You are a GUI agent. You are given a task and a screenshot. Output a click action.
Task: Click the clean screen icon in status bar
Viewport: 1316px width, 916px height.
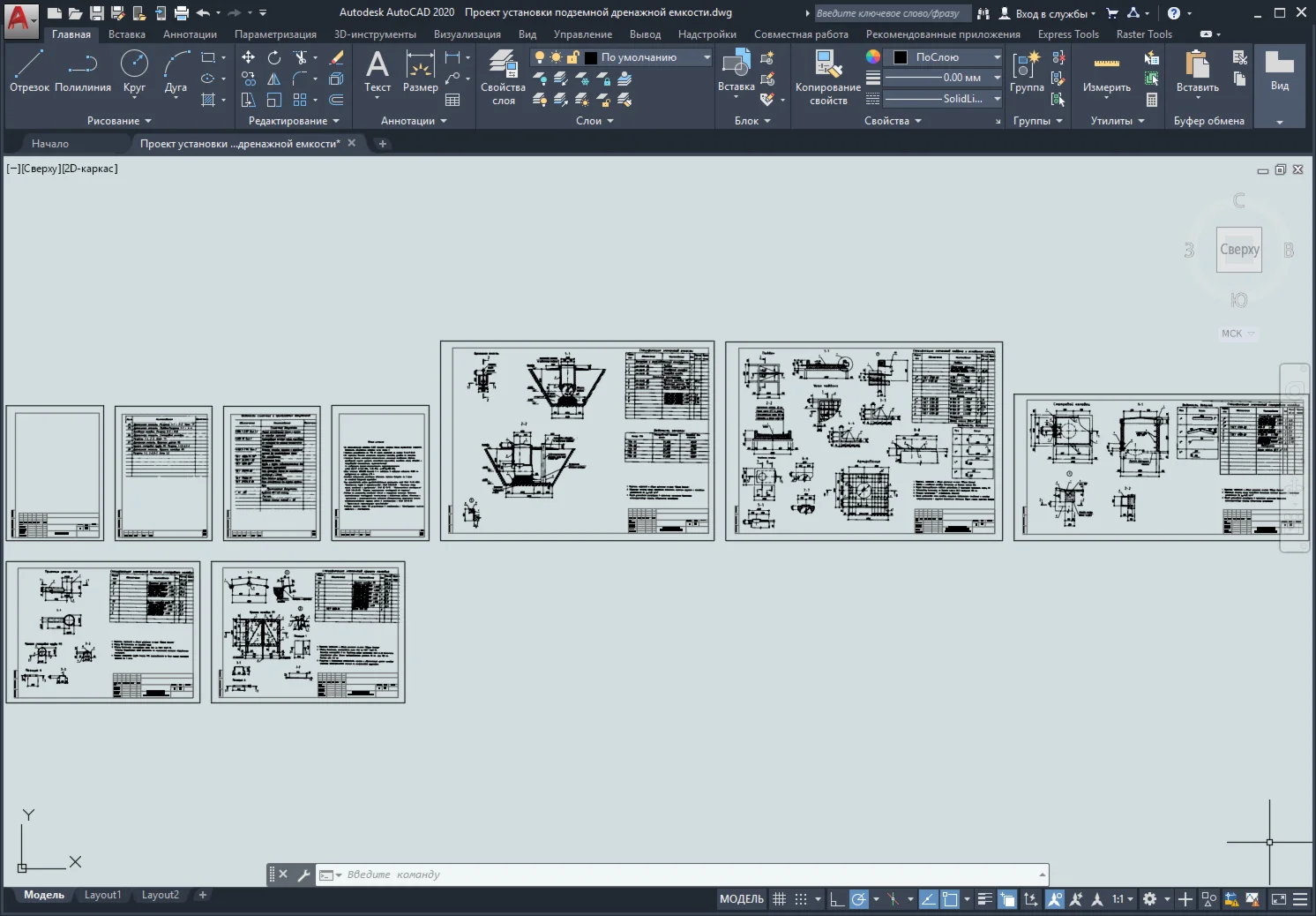pyautogui.click(x=1278, y=899)
